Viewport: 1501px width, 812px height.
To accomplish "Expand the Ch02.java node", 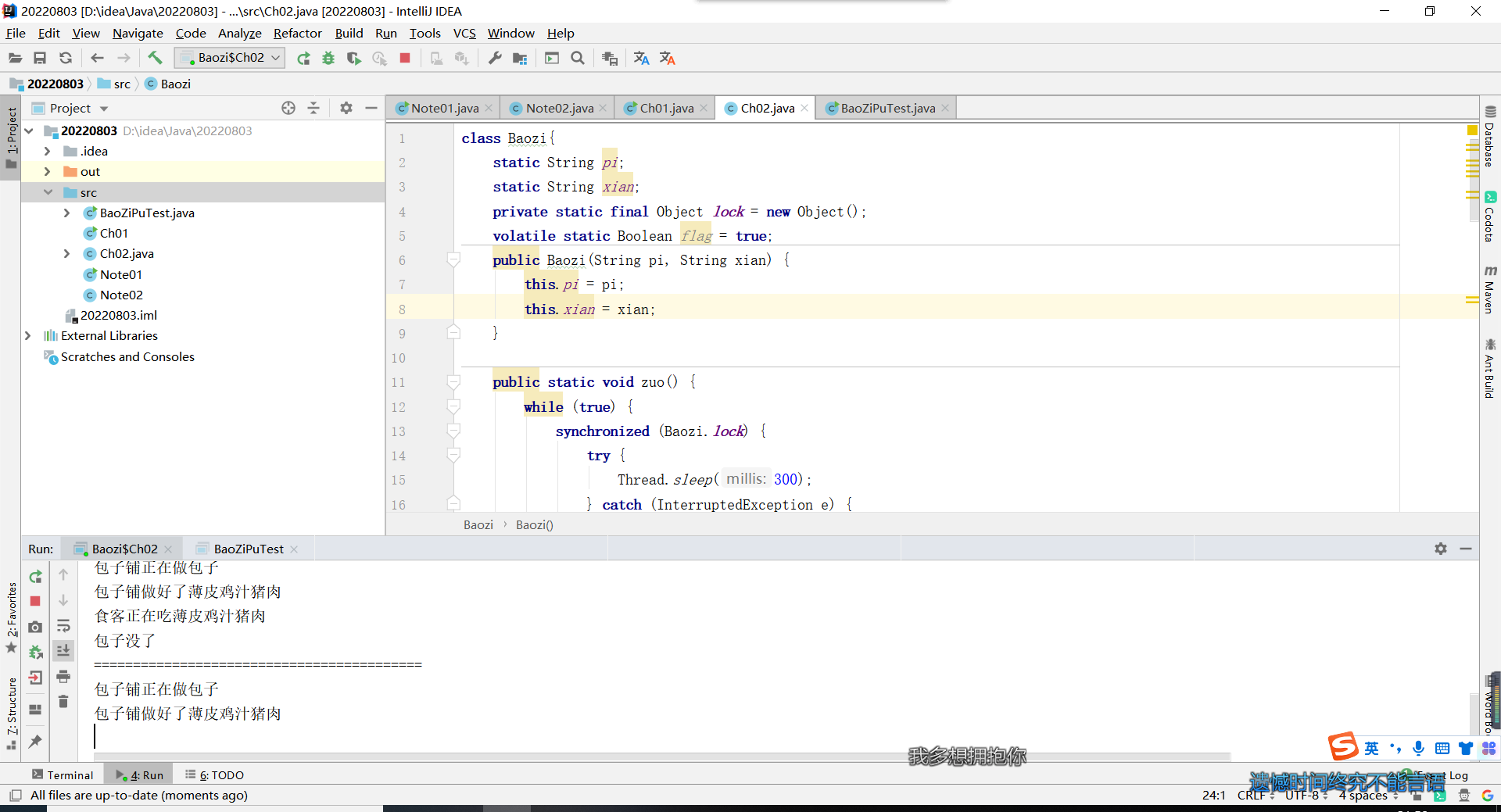I will pyautogui.click(x=66, y=253).
